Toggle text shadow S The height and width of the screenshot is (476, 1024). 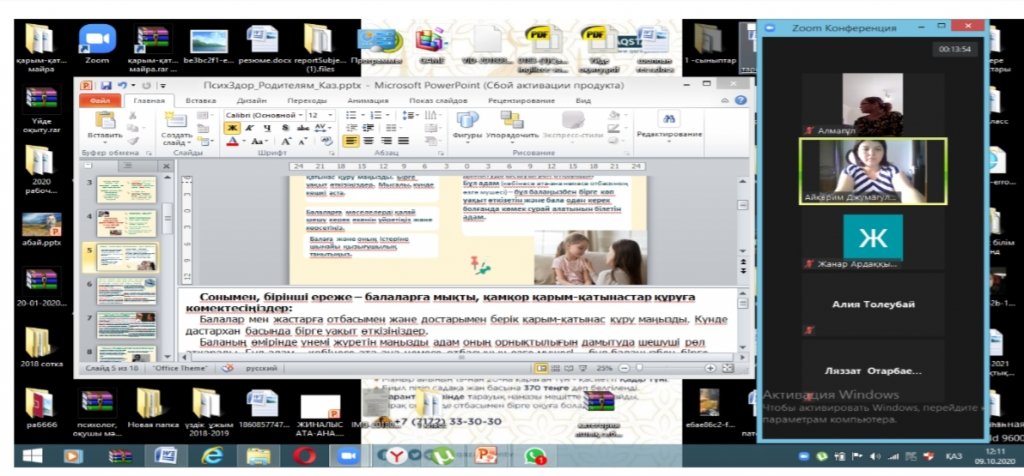[285, 128]
